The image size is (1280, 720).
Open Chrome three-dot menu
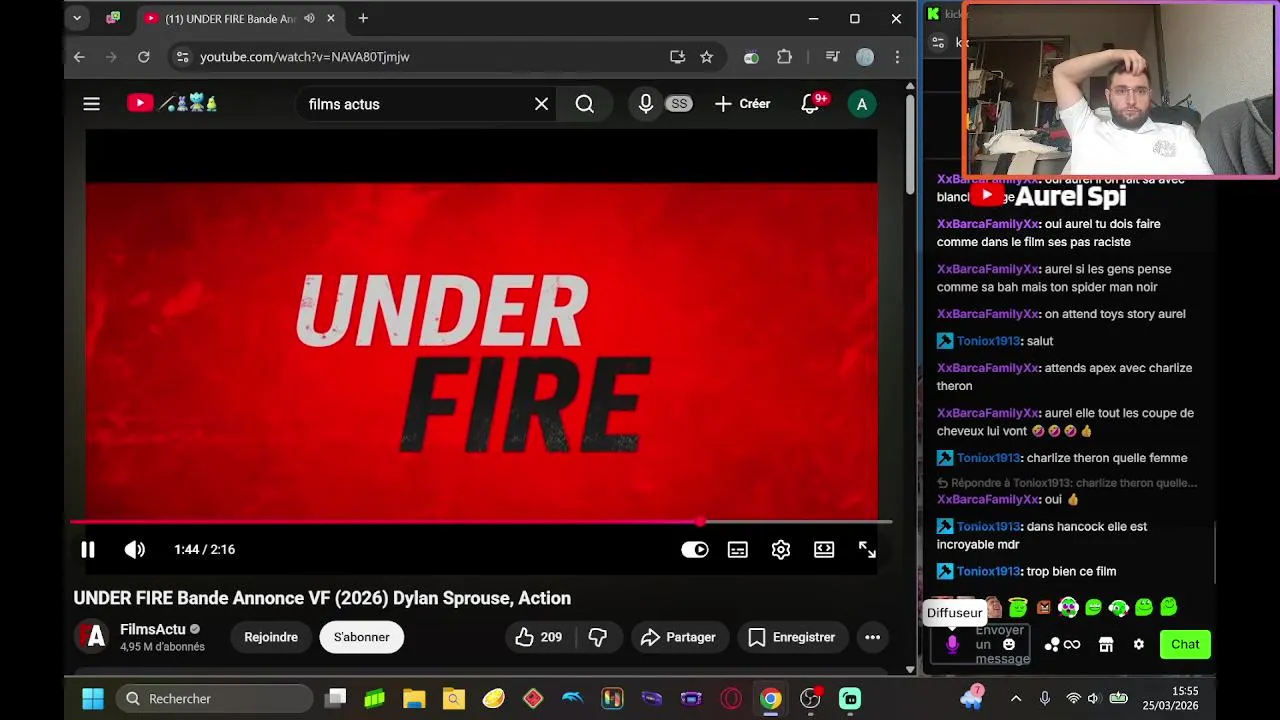pyautogui.click(x=897, y=57)
